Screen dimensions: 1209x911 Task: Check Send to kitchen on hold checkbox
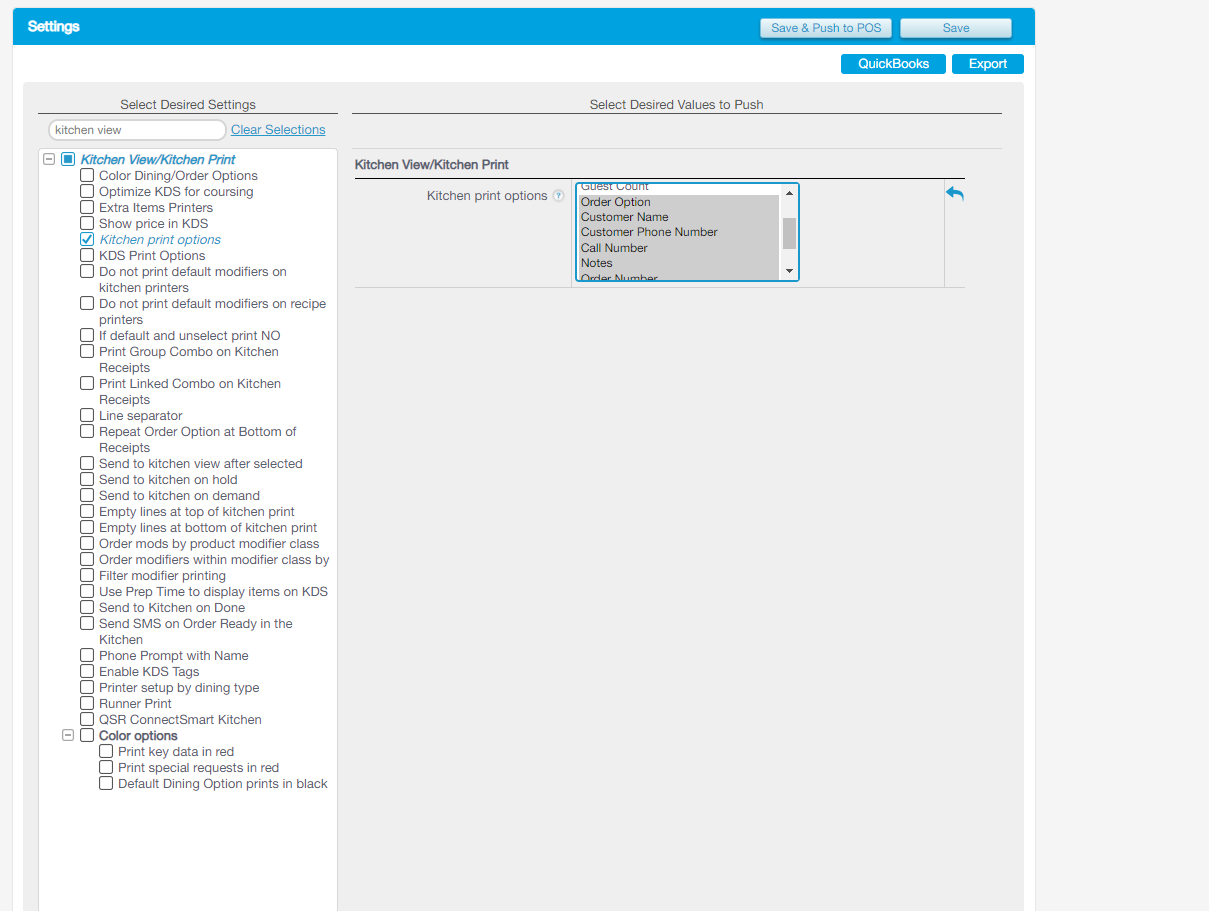[x=87, y=479]
